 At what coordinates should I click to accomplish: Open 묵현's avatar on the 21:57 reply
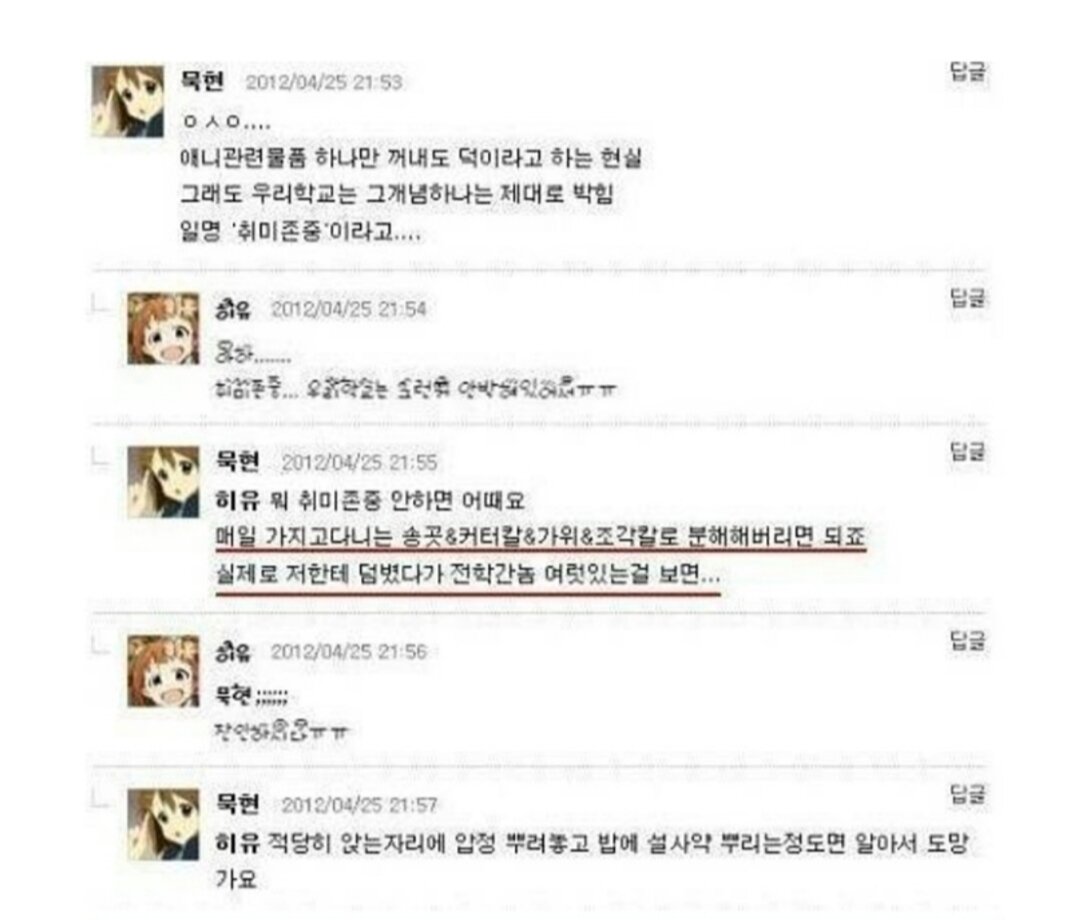click(163, 824)
